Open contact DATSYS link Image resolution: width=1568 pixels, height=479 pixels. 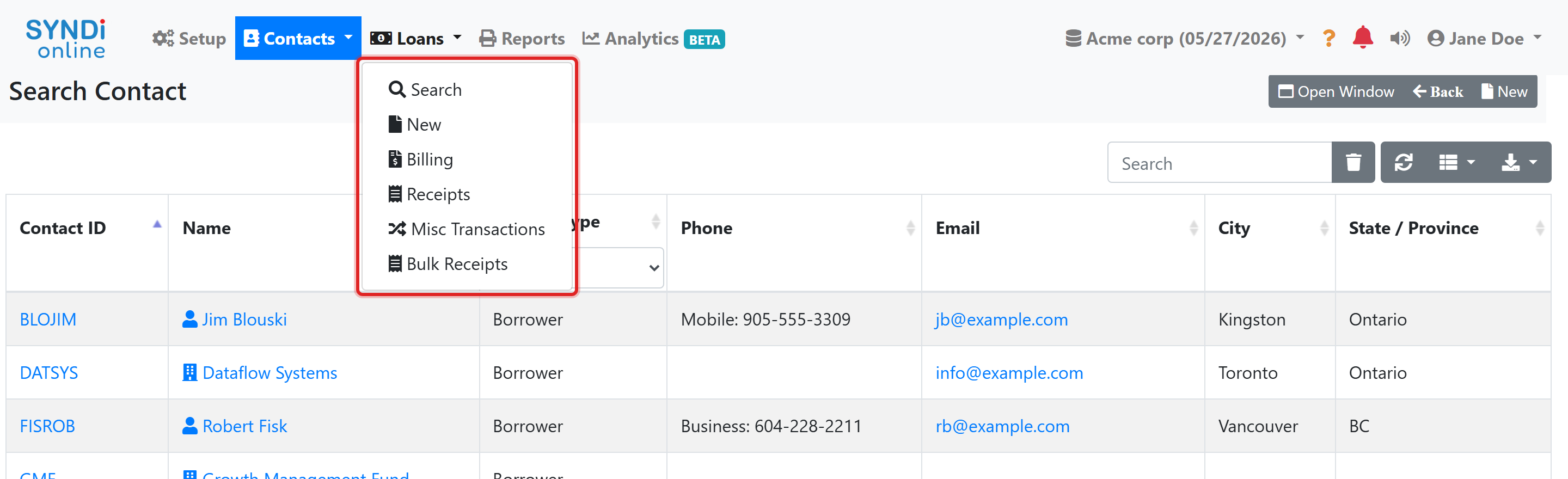click(48, 372)
